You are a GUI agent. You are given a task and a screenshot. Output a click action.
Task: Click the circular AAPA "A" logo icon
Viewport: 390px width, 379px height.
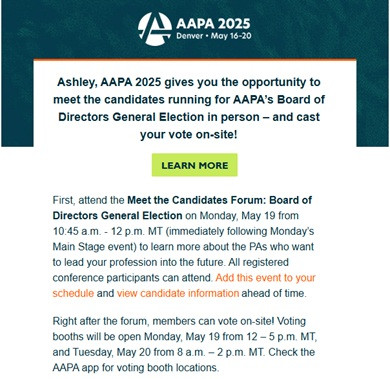coord(155,29)
